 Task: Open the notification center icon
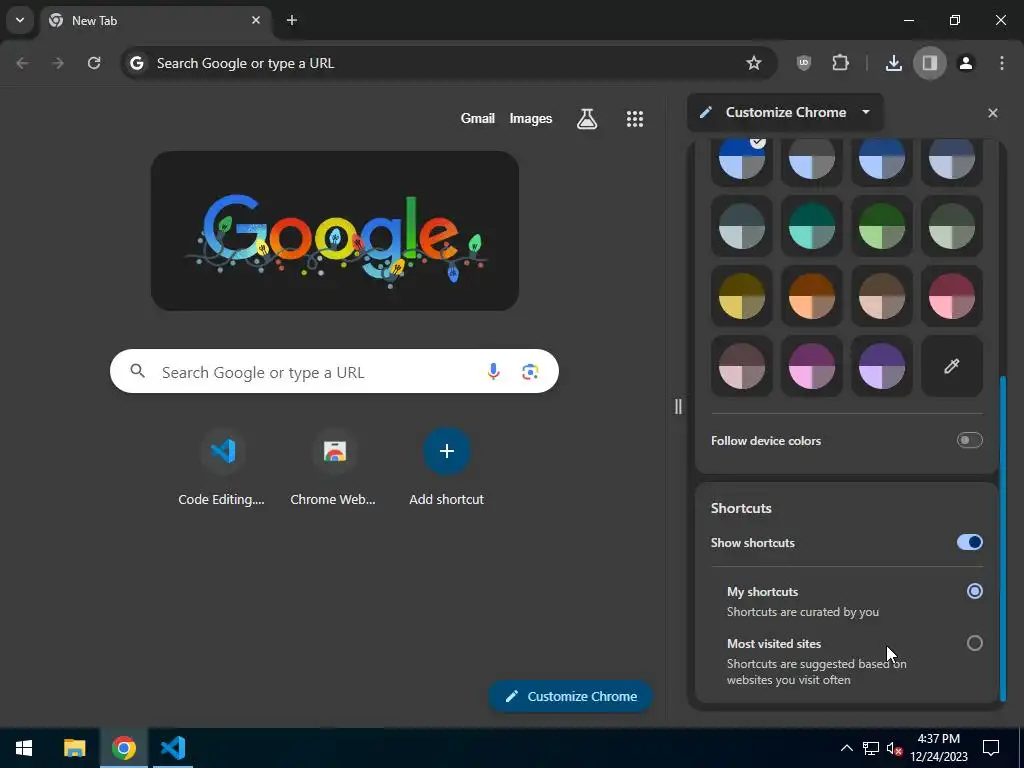(x=991, y=748)
